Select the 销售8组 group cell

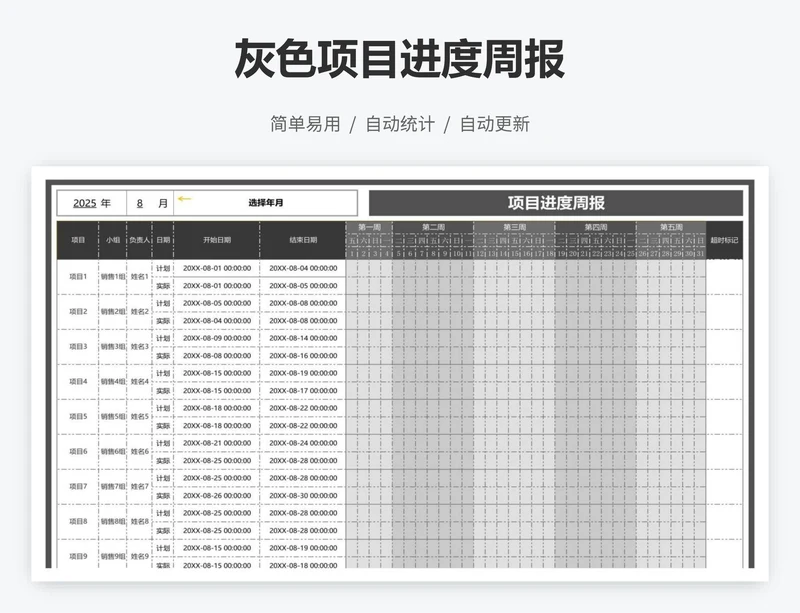pos(113,521)
